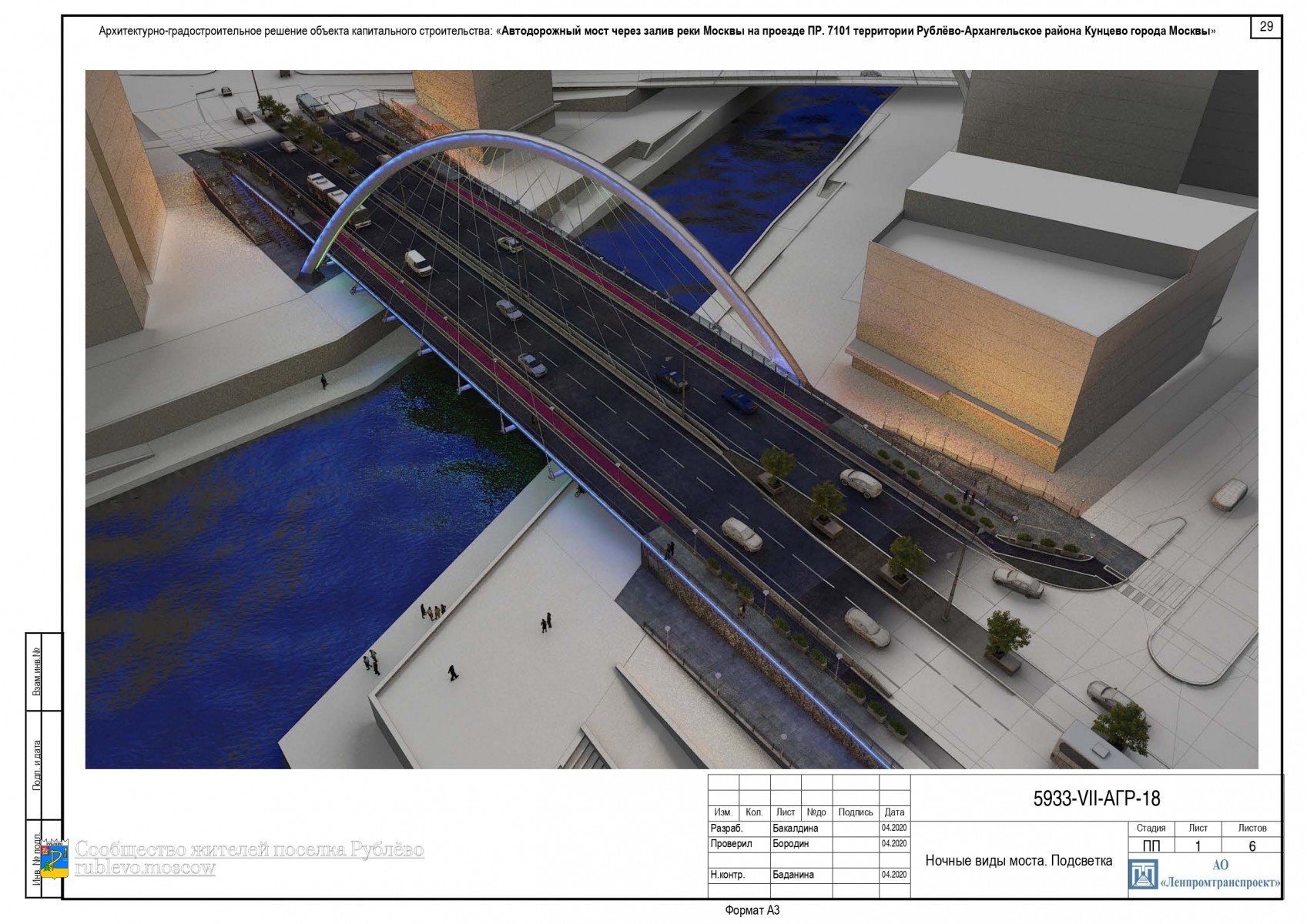Click the Rublevo coat of arms logo
The height and width of the screenshot is (924, 1307).
55,859
